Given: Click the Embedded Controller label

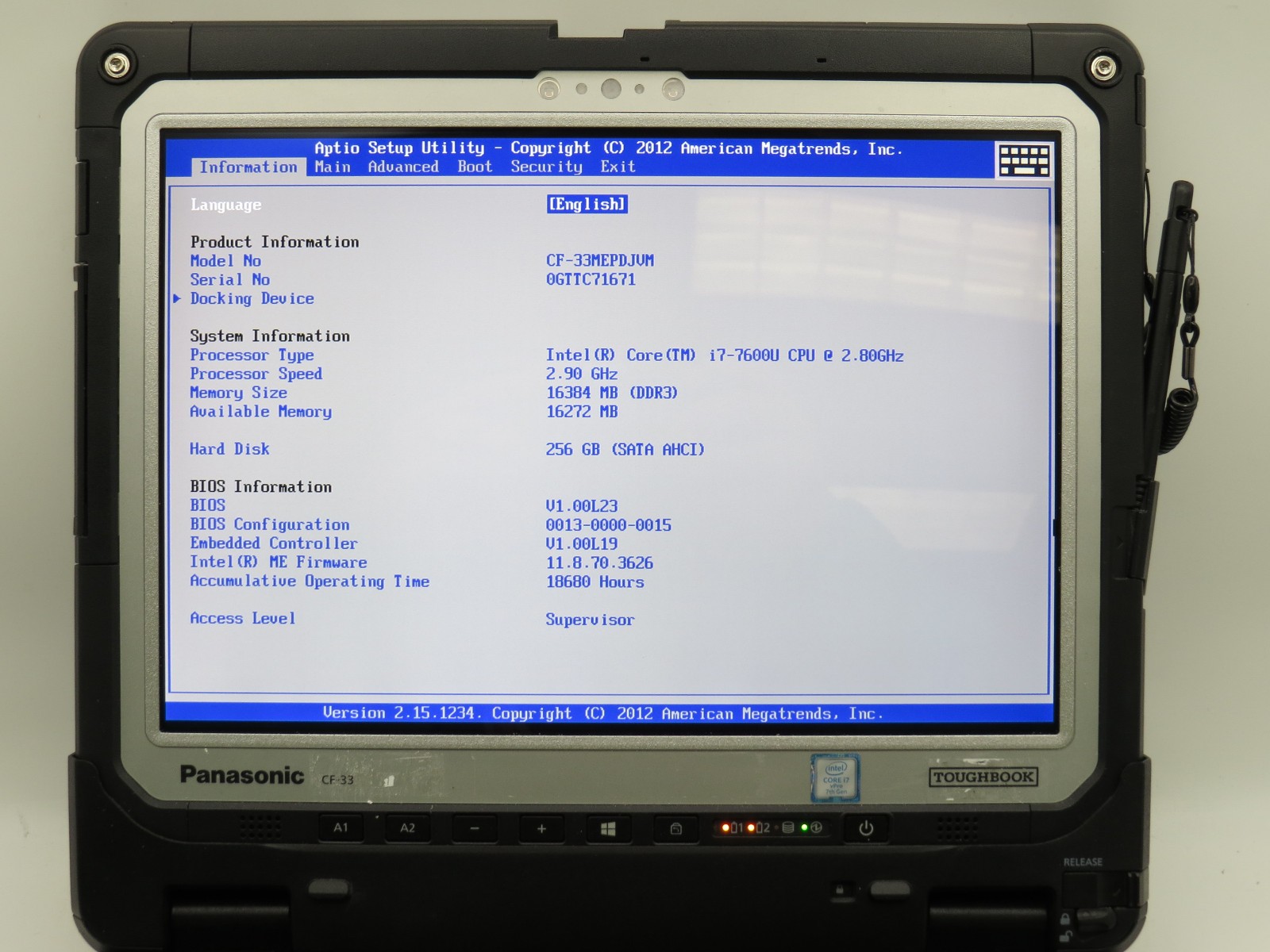Looking at the screenshot, I should point(274,543).
